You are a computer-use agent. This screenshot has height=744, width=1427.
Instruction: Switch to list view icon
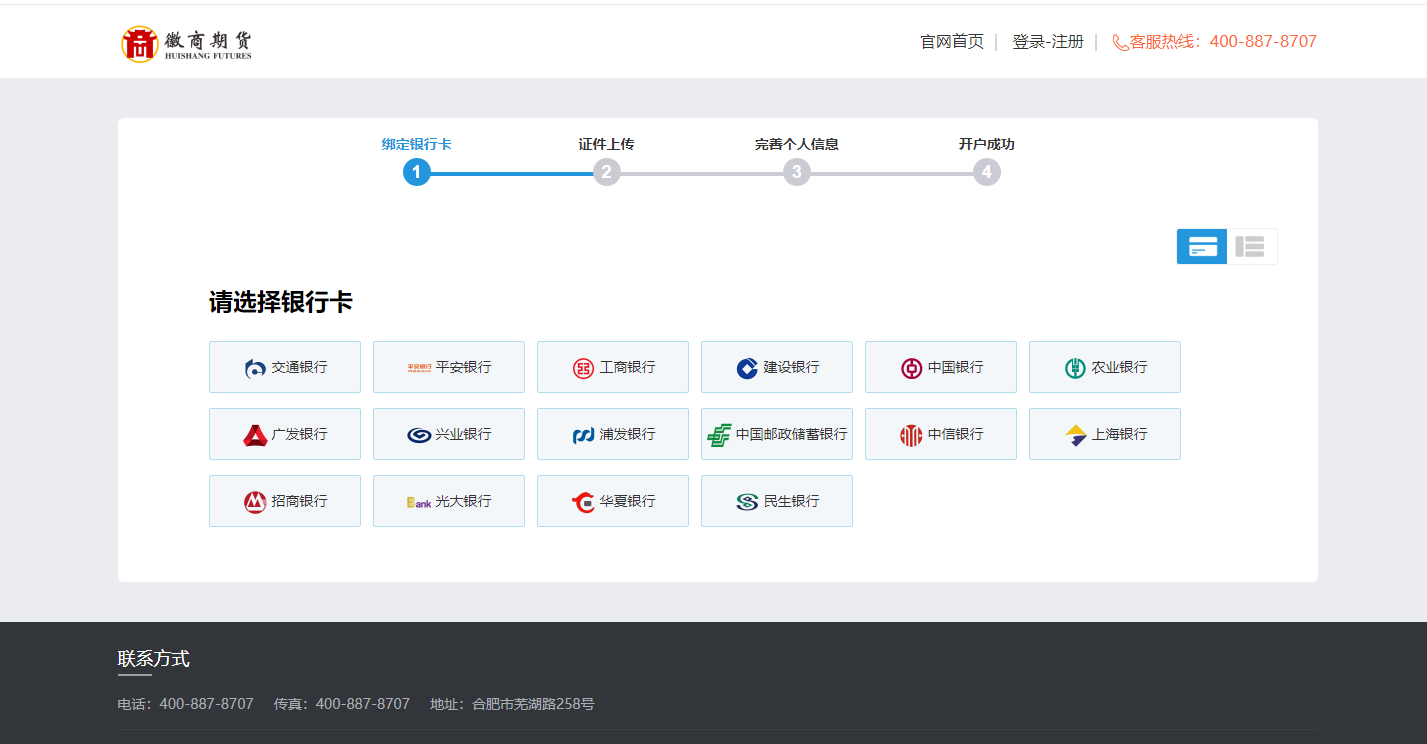click(x=1251, y=247)
